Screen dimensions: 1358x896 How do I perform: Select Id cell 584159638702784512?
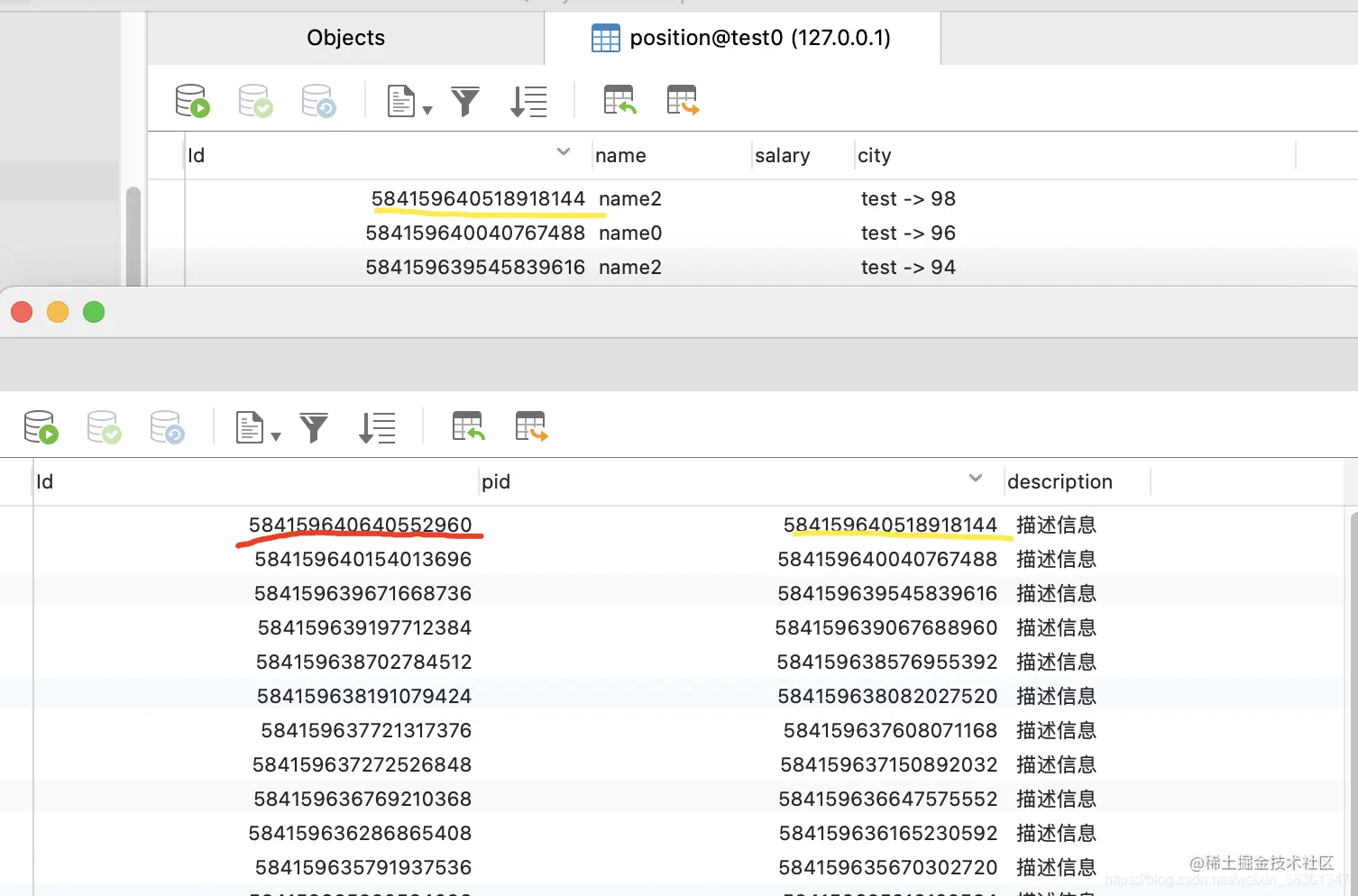pyautogui.click(x=363, y=663)
